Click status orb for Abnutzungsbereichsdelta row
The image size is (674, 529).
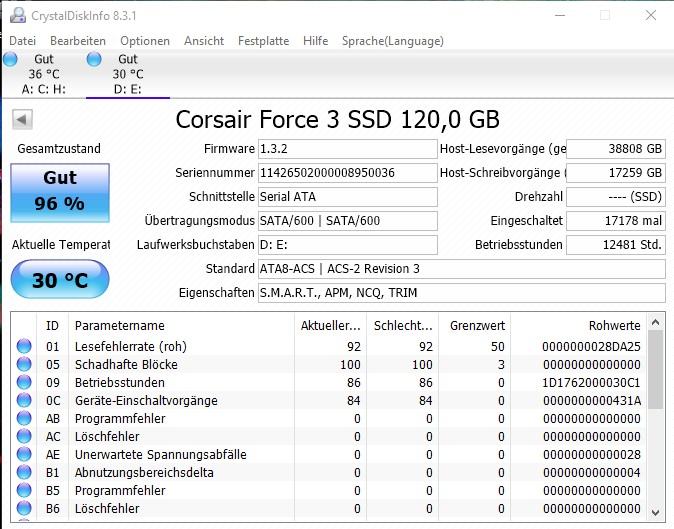coord(24,473)
